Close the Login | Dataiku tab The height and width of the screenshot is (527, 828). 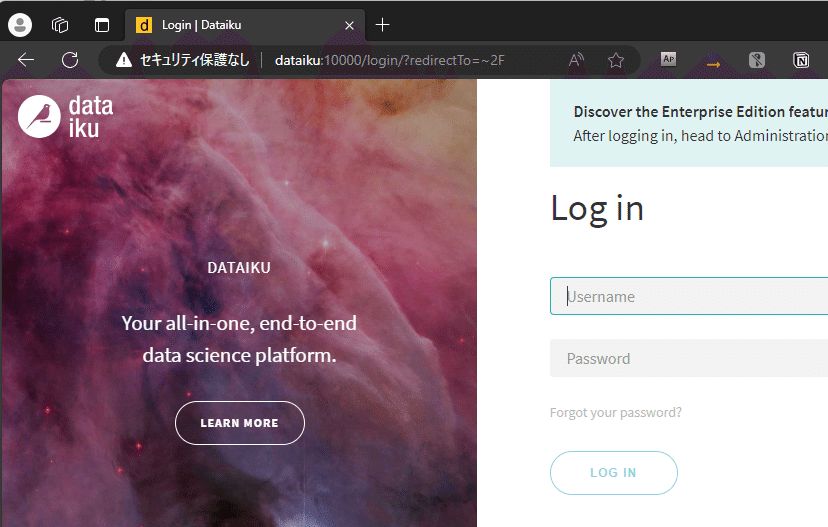click(349, 25)
